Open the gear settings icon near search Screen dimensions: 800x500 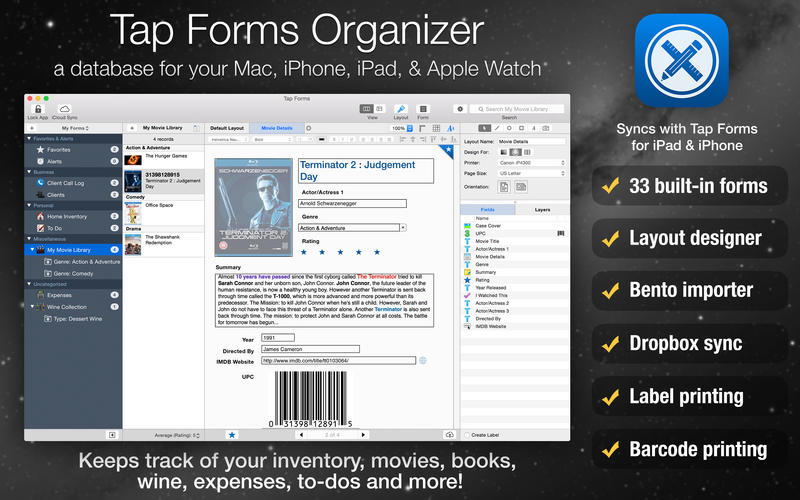[460, 108]
